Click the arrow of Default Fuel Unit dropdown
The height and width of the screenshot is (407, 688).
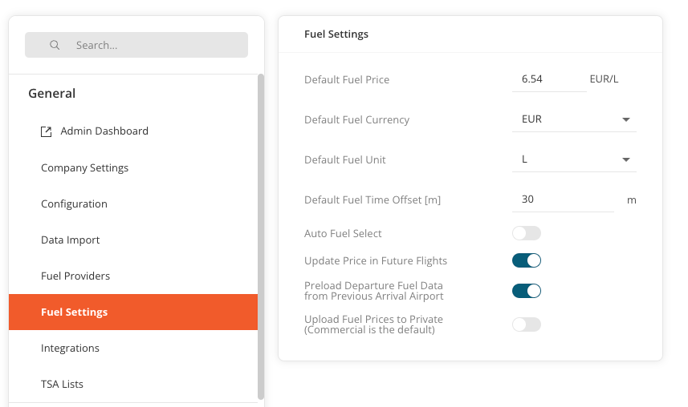click(626, 160)
